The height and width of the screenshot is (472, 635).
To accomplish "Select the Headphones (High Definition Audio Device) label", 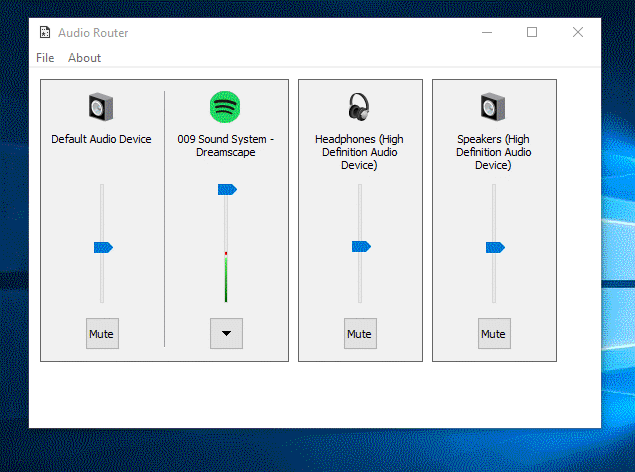I will tap(359, 152).
